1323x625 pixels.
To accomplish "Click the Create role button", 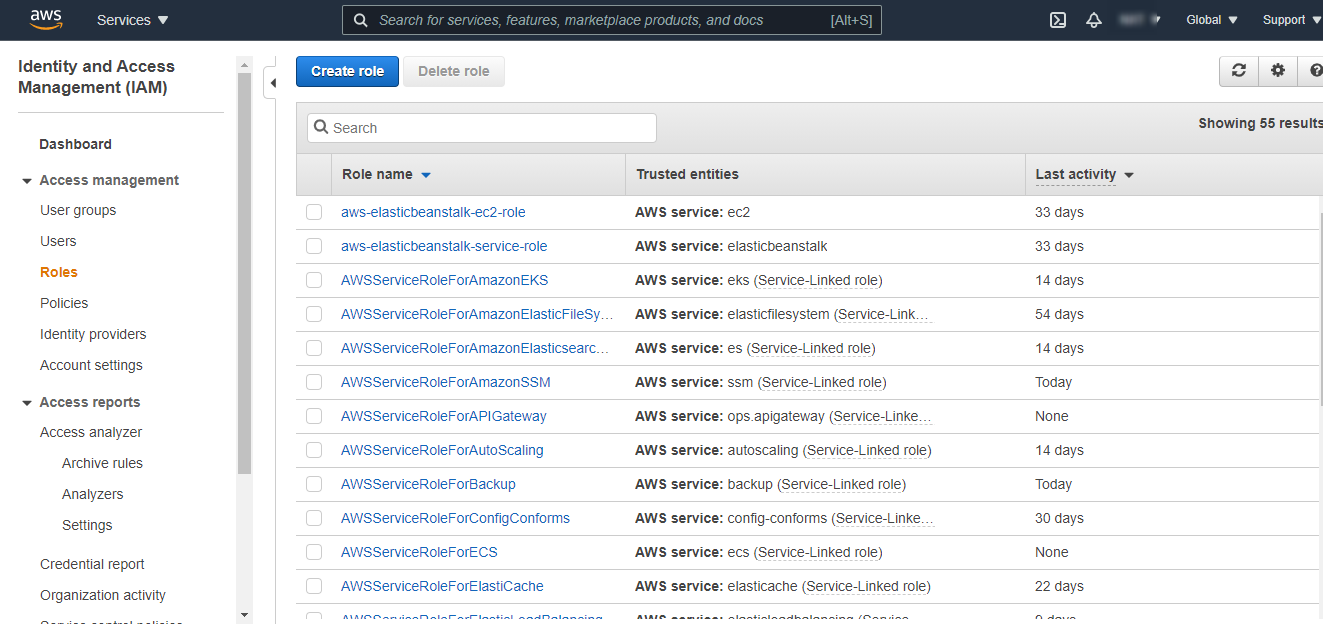I will (x=347, y=71).
